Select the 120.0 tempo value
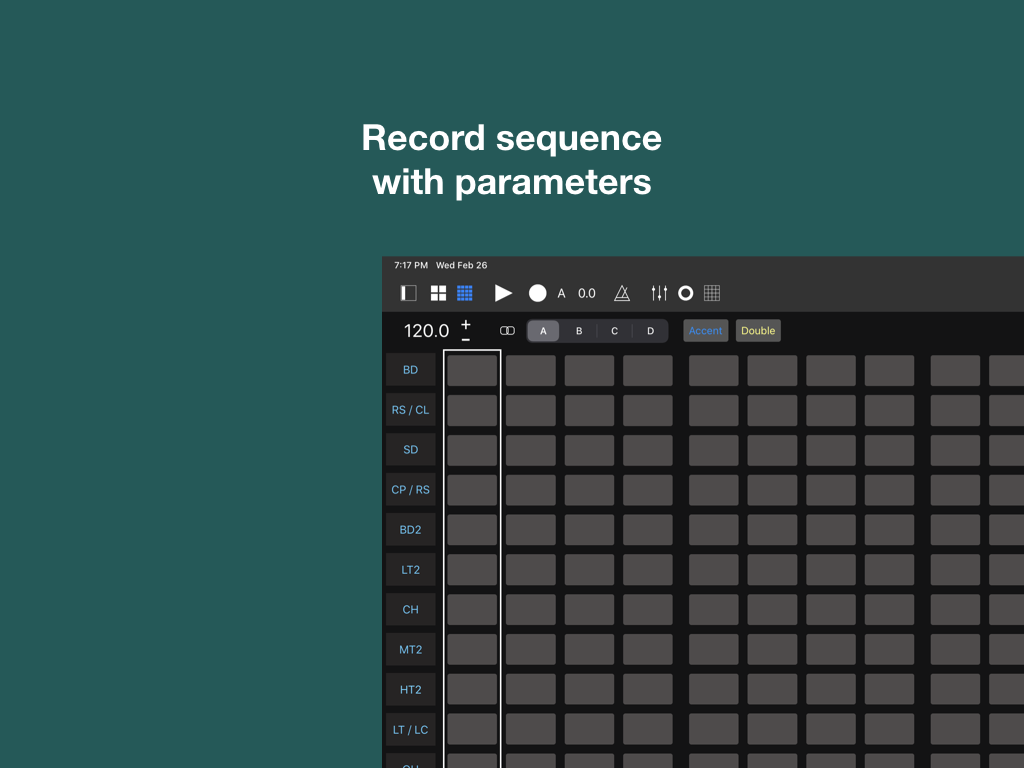Image resolution: width=1024 pixels, height=768 pixels. (426, 331)
